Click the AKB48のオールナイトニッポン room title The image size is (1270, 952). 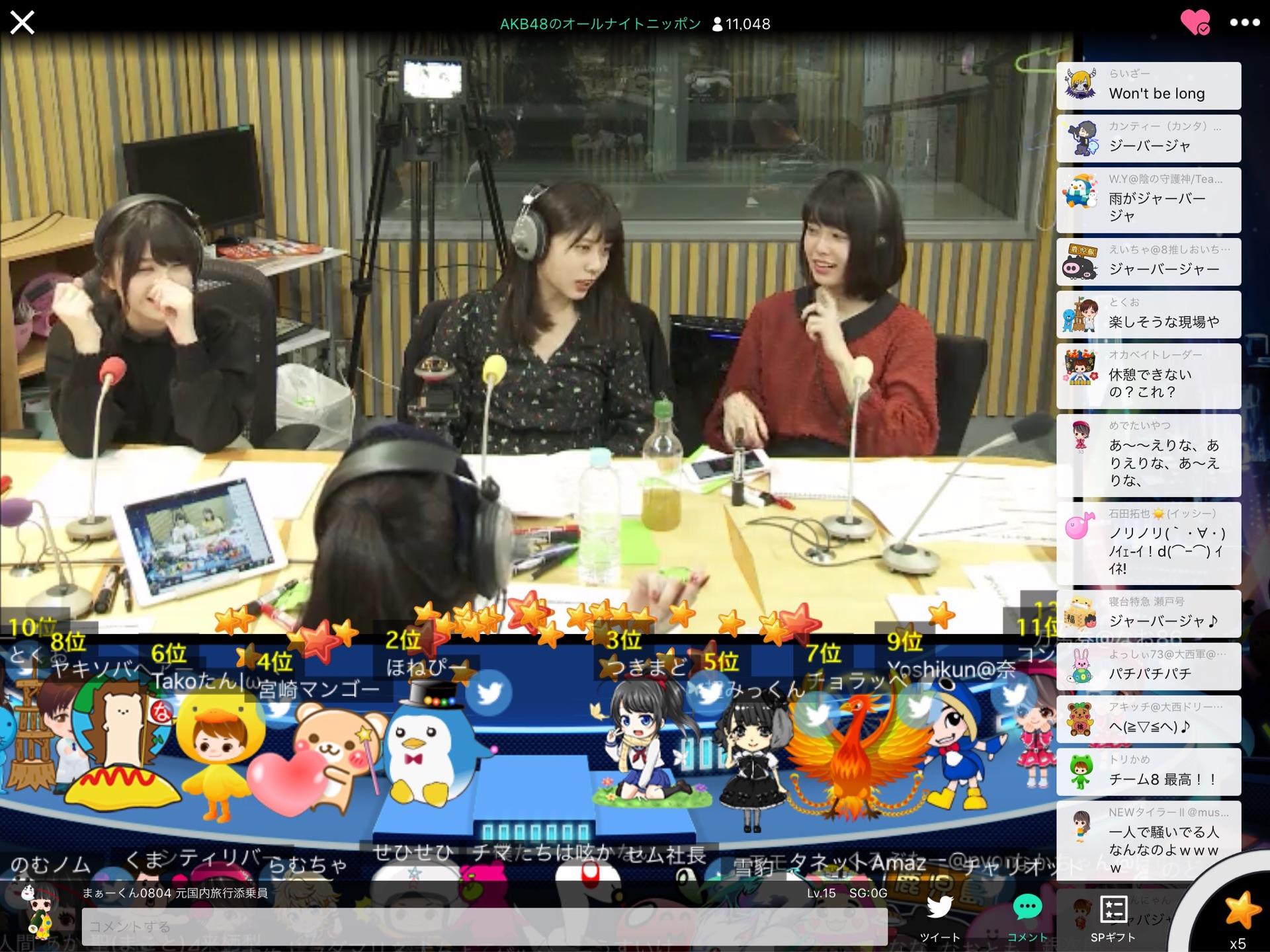click(600, 24)
